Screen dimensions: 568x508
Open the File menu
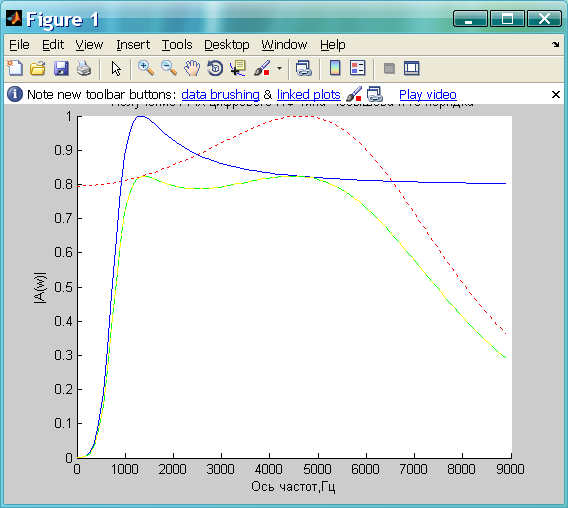click(19, 45)
